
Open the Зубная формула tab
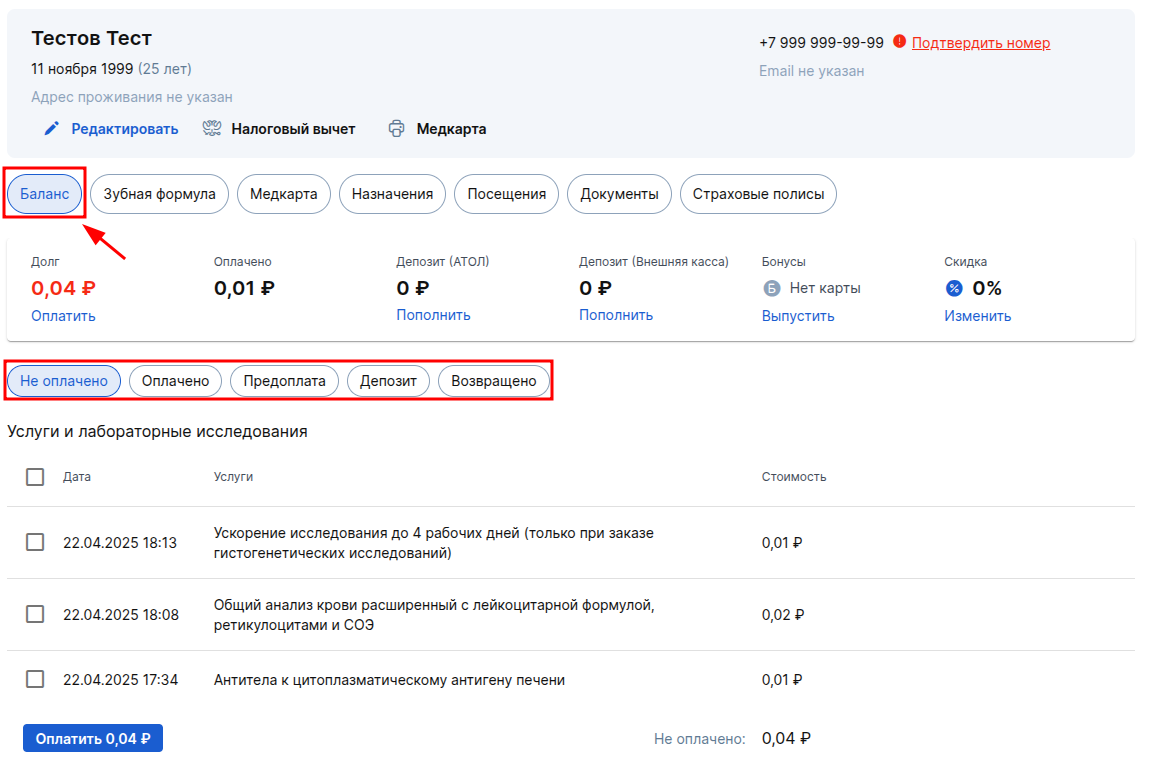[x=159, y=194]
